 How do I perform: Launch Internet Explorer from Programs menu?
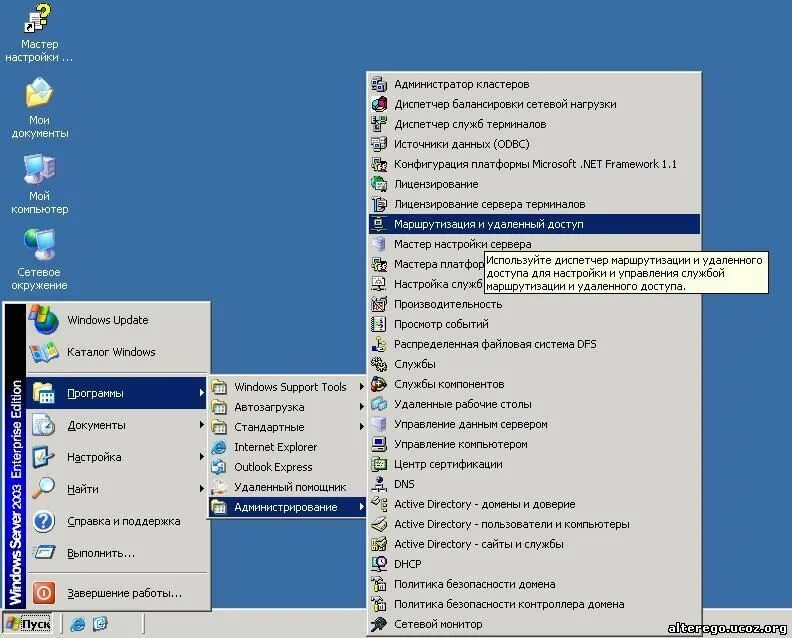[287, 447]
